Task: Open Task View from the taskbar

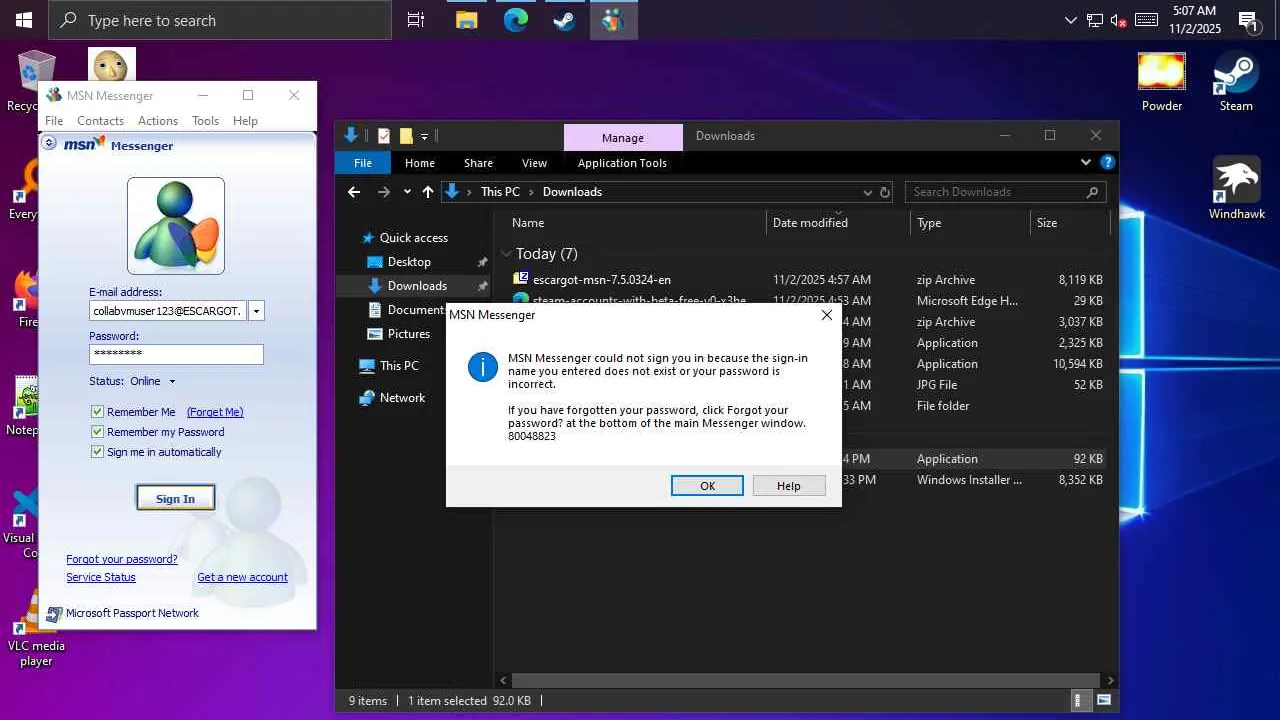Action: pyautogui.click(x=416, y=20)
